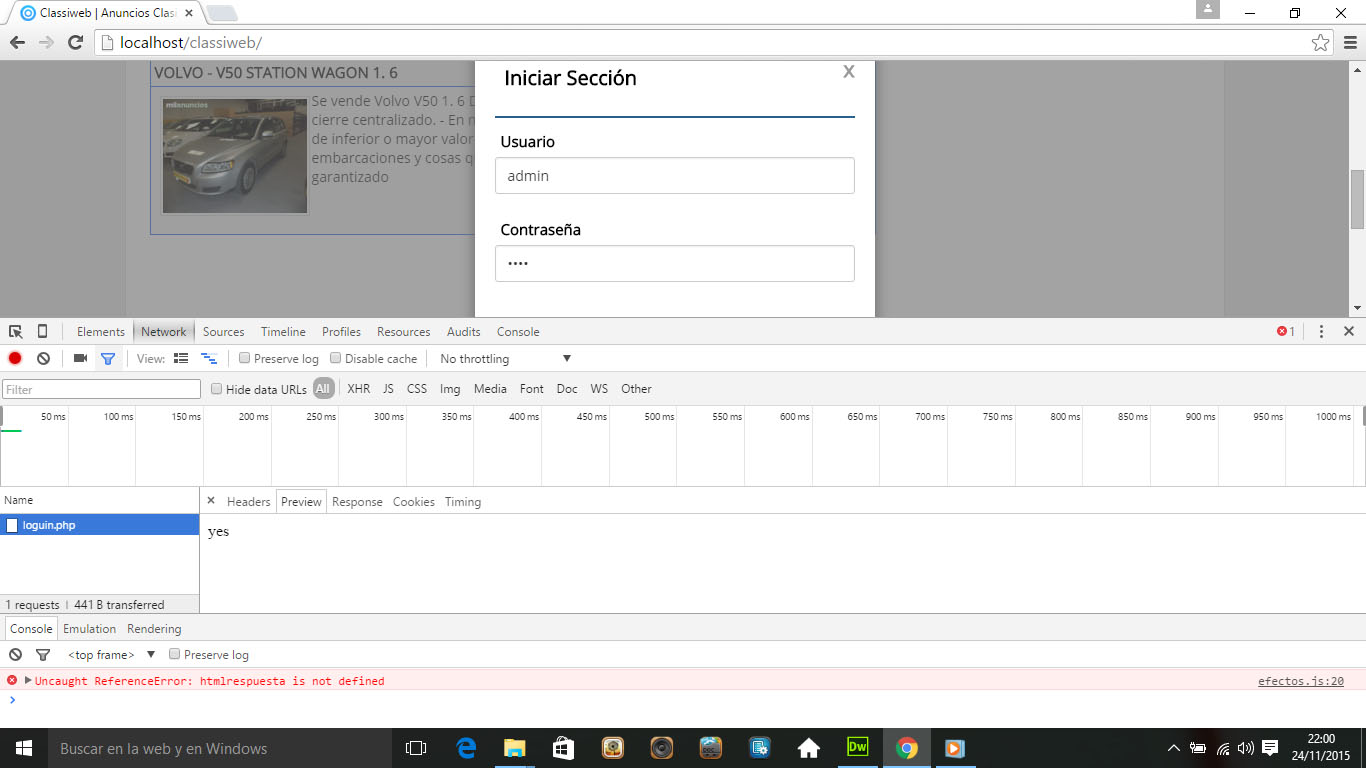Image resolution: width=1366 pixels, height=768 pixels.
Task: Click the red record network log button
Action: click(x=15, y=358)
